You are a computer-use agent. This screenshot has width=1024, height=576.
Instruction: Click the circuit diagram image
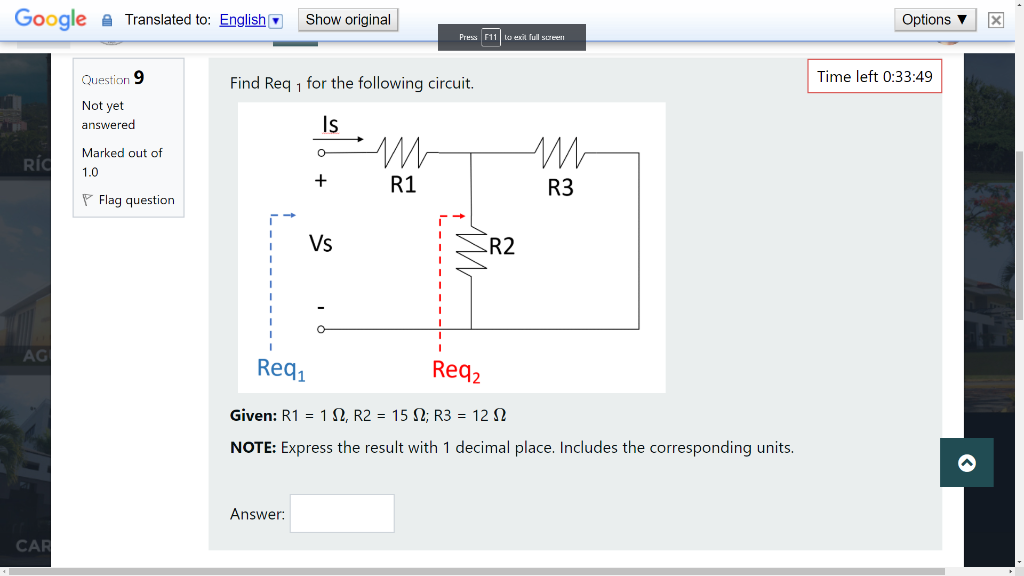point(452,245)
